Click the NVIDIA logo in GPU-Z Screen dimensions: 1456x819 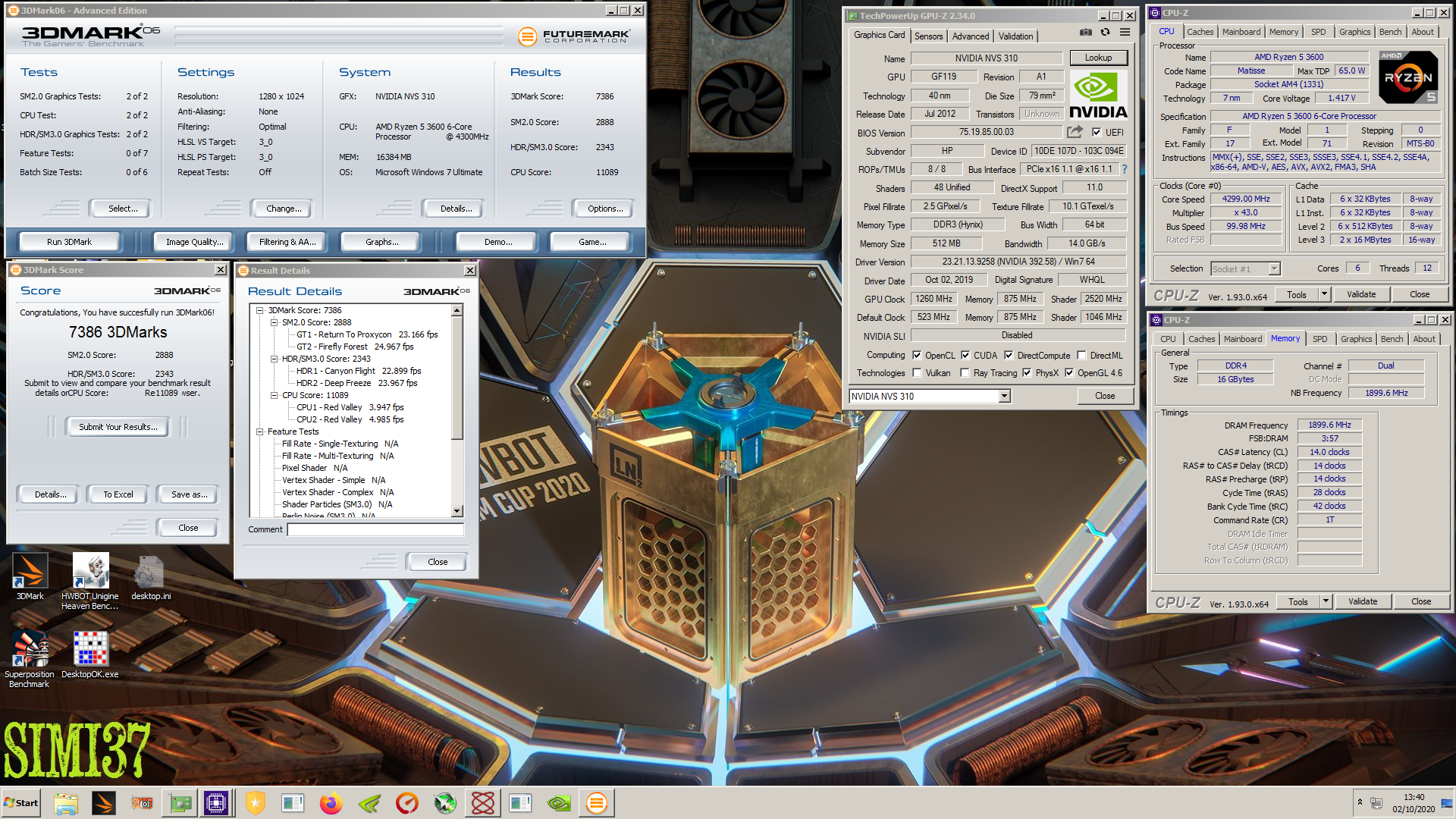click(x=1098, y=95)
